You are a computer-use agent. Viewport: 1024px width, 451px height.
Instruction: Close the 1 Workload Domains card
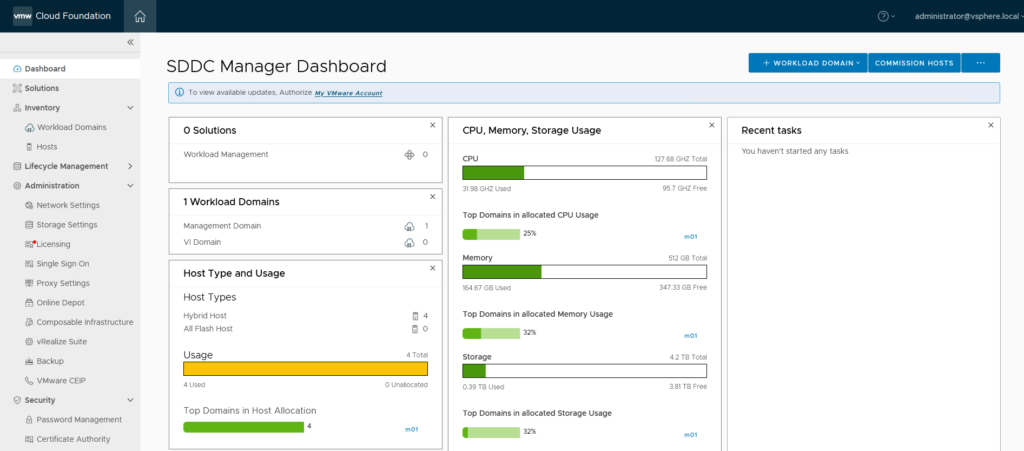pos(432,196)
